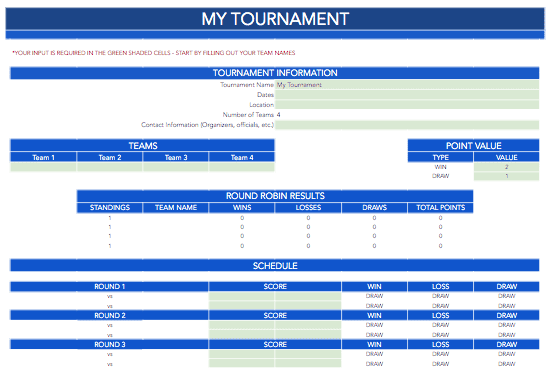The image size is (548, 386).
Task: Click the MY TOURNAMENT title banner
Action: pyautogui.click(x=275, y=19)
